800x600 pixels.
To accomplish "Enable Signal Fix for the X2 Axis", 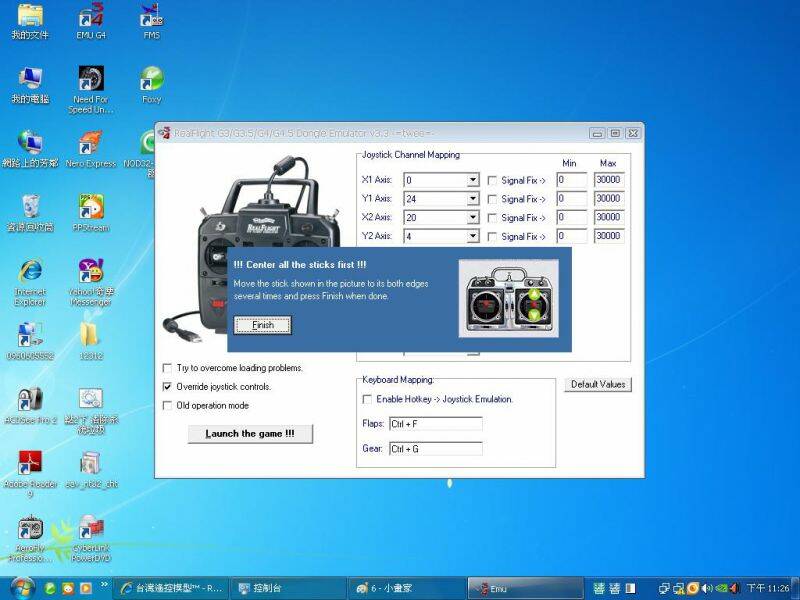I will tap(492, 218).
